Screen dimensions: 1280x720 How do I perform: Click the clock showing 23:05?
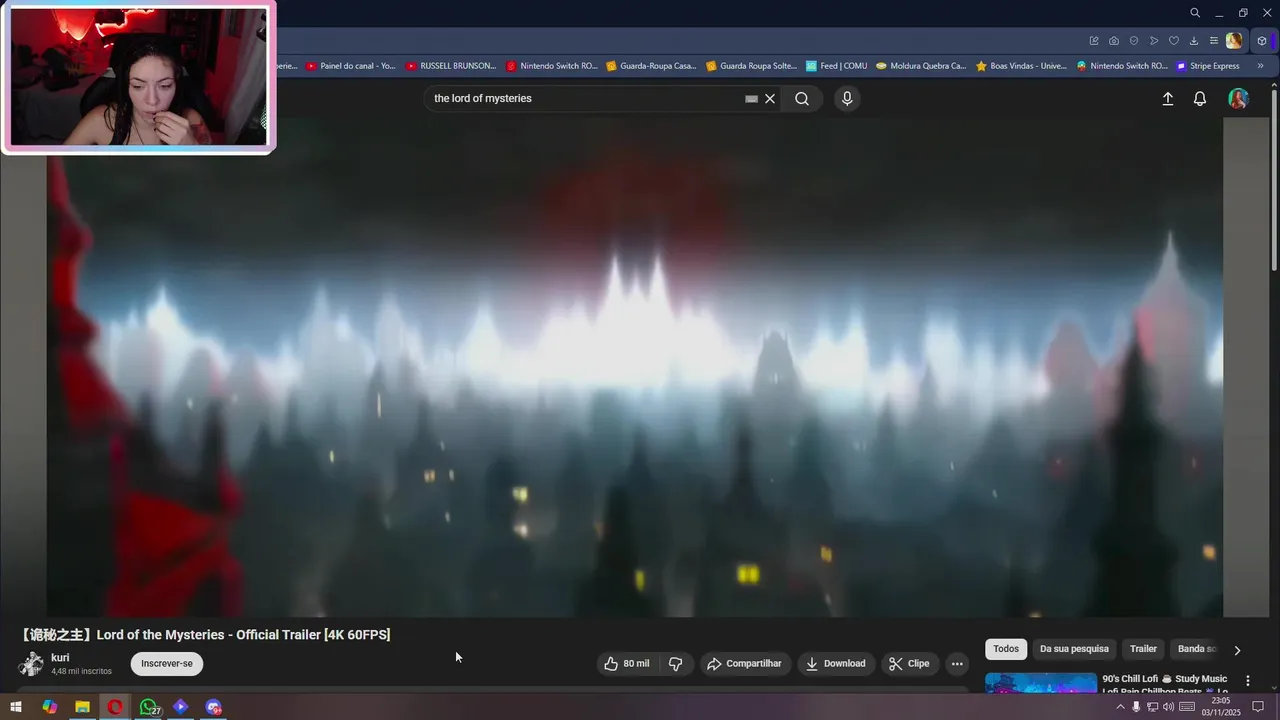coord(1221,701)
